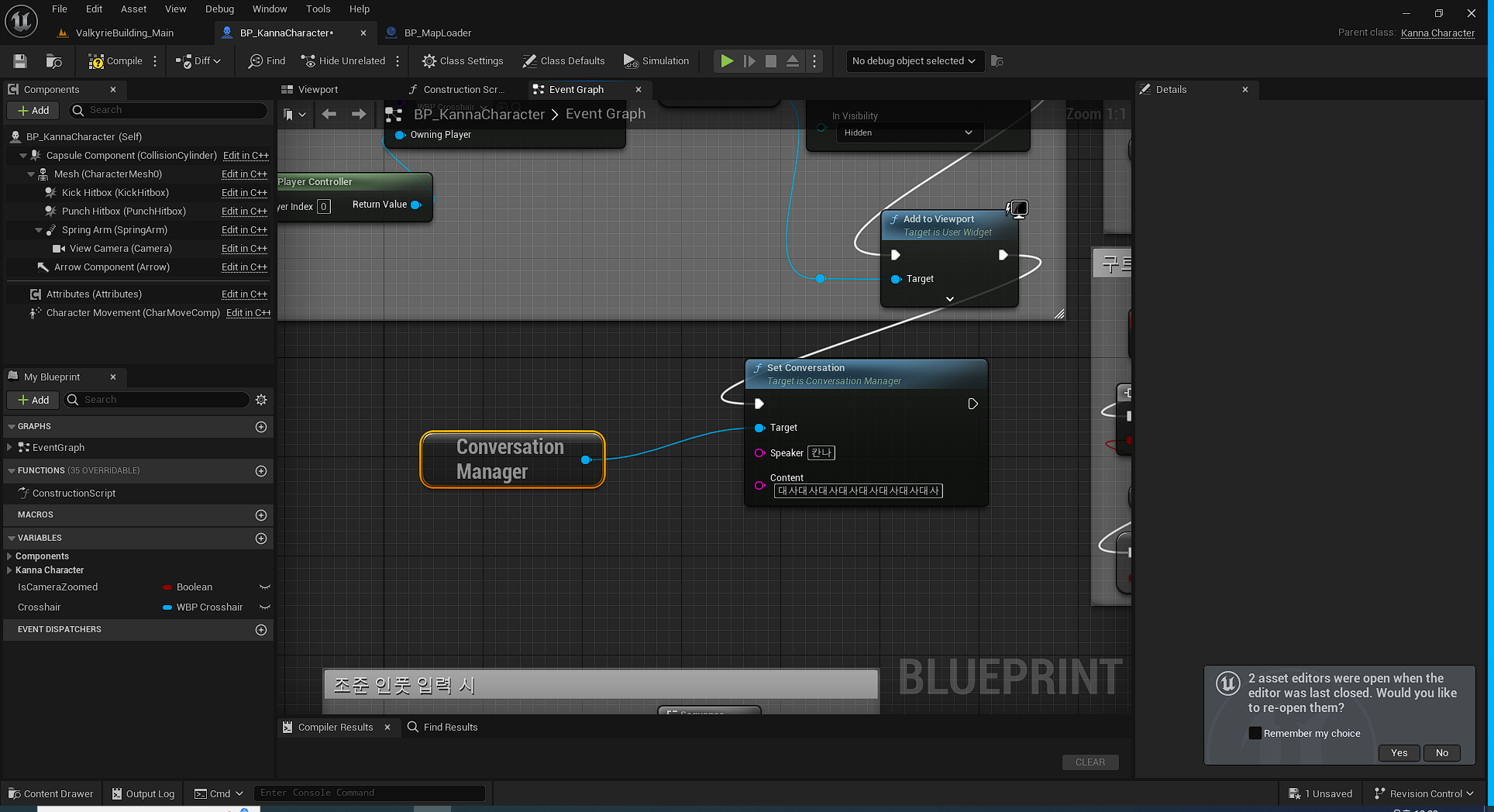Screen dimensions: 1494x812
Task: Start Play in editor
Action: pyautogui.click(x=727, y=61)
